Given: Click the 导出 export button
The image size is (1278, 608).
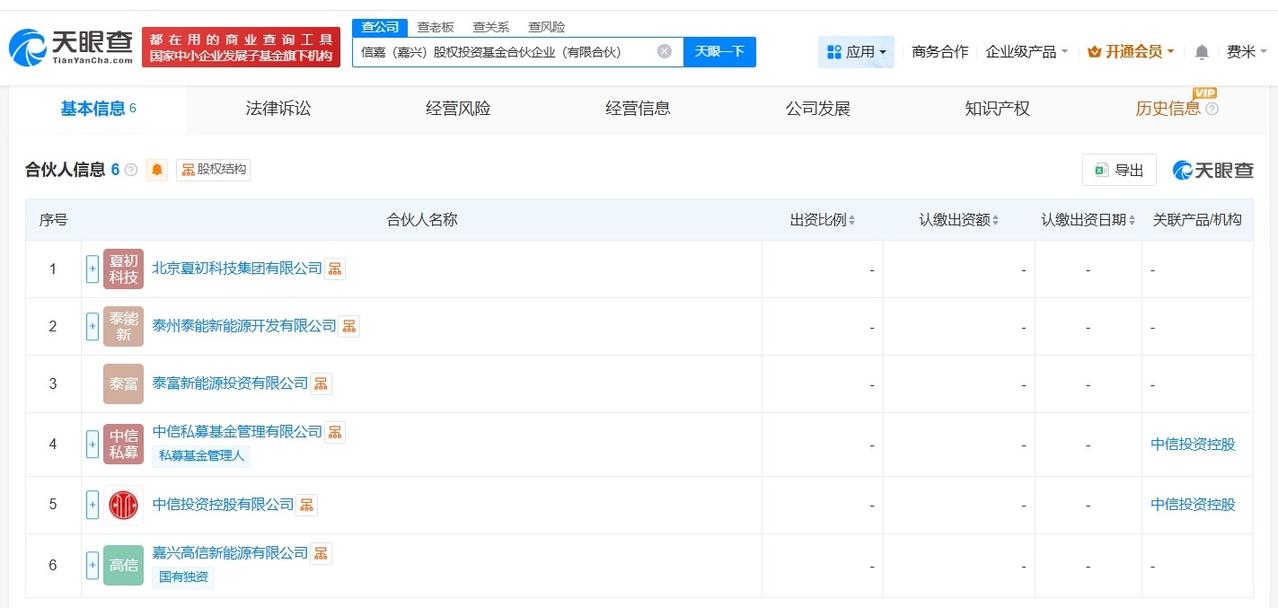Looking at the screenshot, I should pyautogui.click(x=1119, y=170).
